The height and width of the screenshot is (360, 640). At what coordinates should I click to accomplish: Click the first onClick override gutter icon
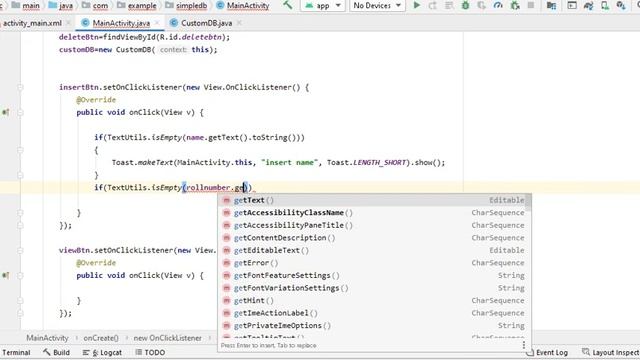point(5,112)
